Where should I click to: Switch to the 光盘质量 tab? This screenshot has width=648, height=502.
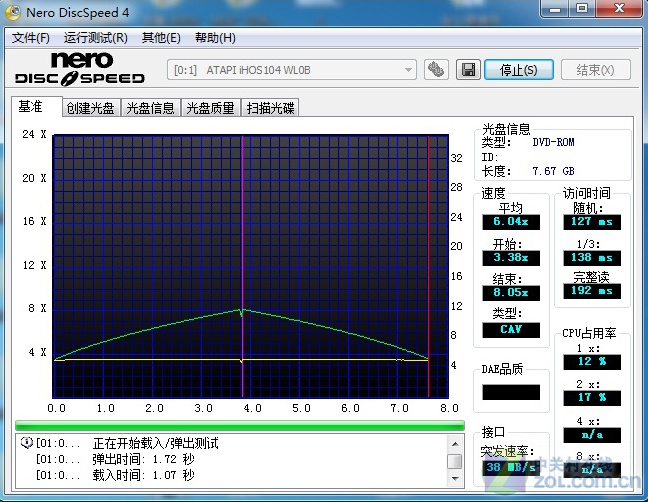click(210, 108)
